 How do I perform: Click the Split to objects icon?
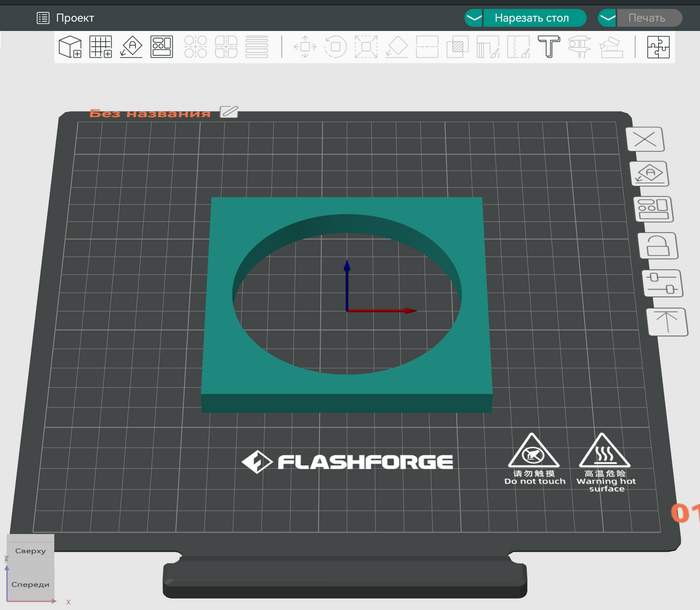pos(196,47)
